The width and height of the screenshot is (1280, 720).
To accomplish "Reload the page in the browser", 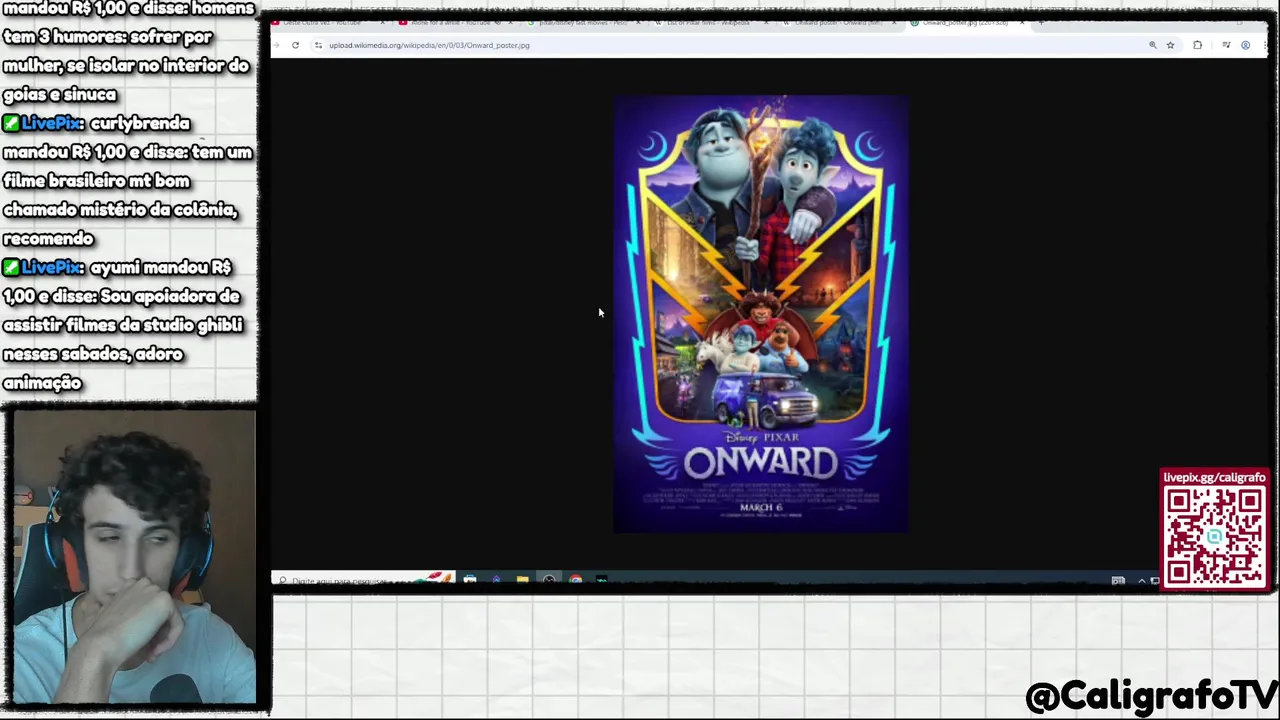I will point(295,45).
